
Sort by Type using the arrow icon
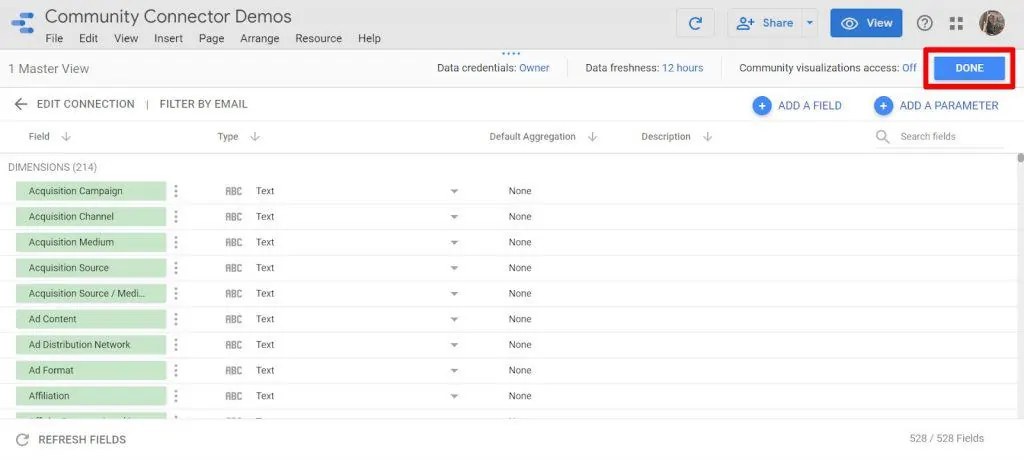[255, 137]
